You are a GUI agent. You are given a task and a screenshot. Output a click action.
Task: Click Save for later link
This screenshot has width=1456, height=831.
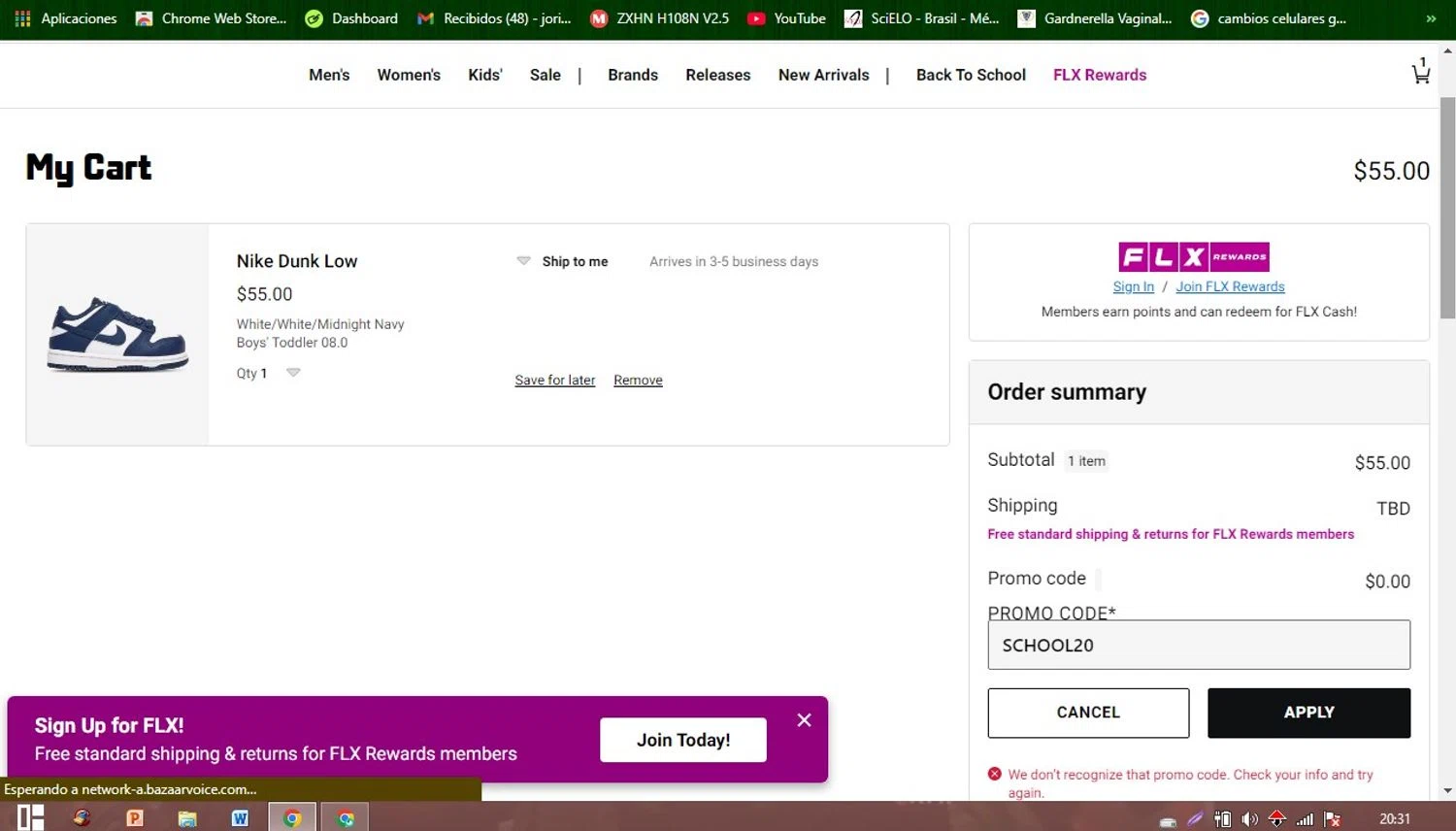(555, 380)
